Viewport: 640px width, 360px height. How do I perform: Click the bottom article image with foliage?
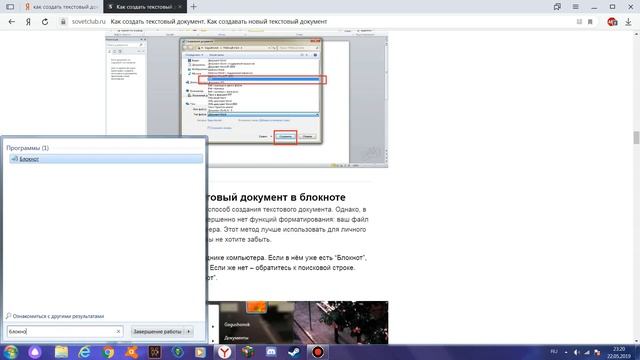click(298, 322)
